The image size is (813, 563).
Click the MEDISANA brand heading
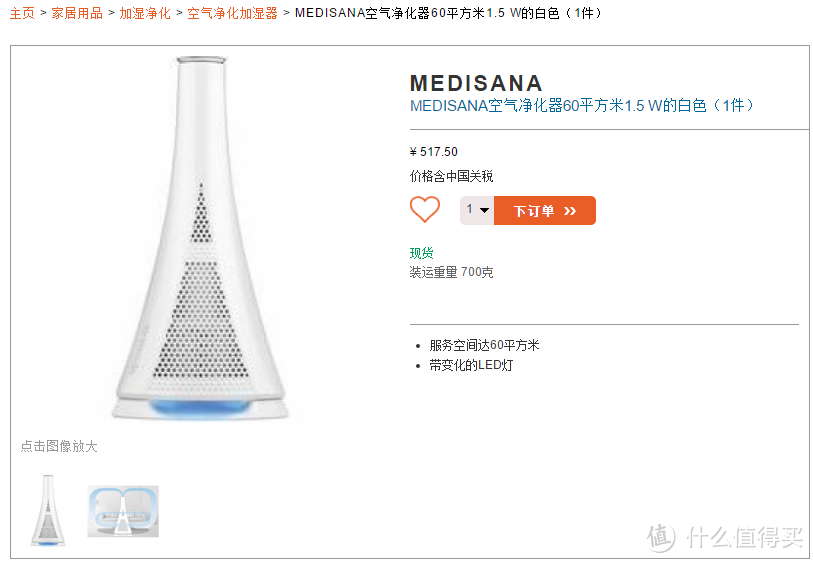pos(476,83)
